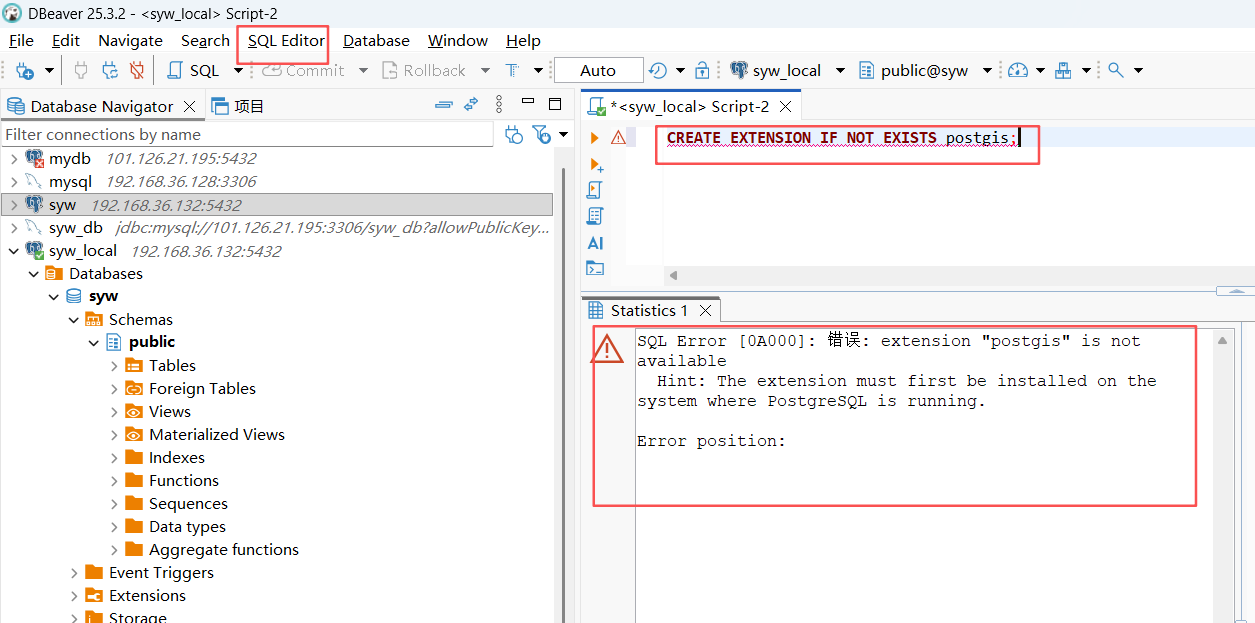Open the Window menu
This screenshot has height=623, width=1255.
458,41
